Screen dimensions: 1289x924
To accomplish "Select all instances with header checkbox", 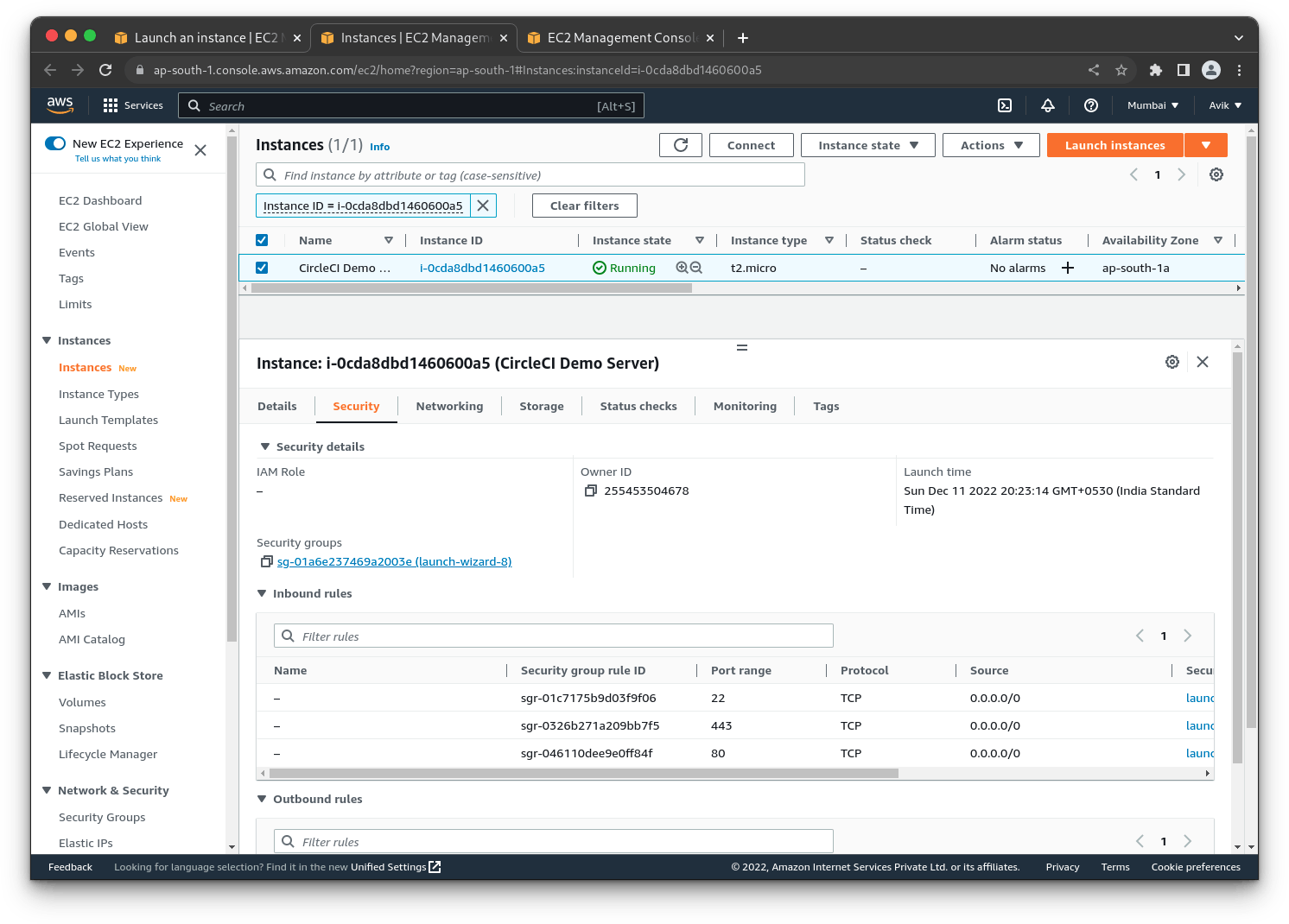I will click(x=262, y=239).
